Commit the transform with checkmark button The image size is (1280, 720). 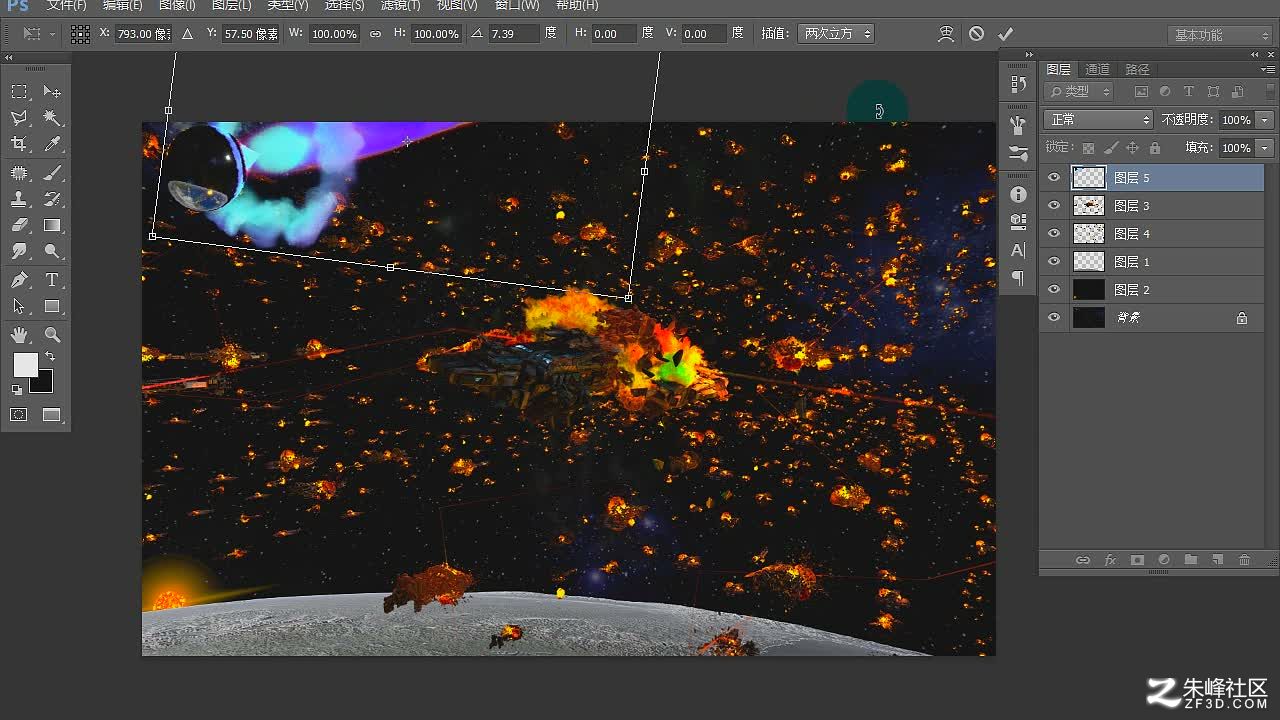[x=1006, y=34]
